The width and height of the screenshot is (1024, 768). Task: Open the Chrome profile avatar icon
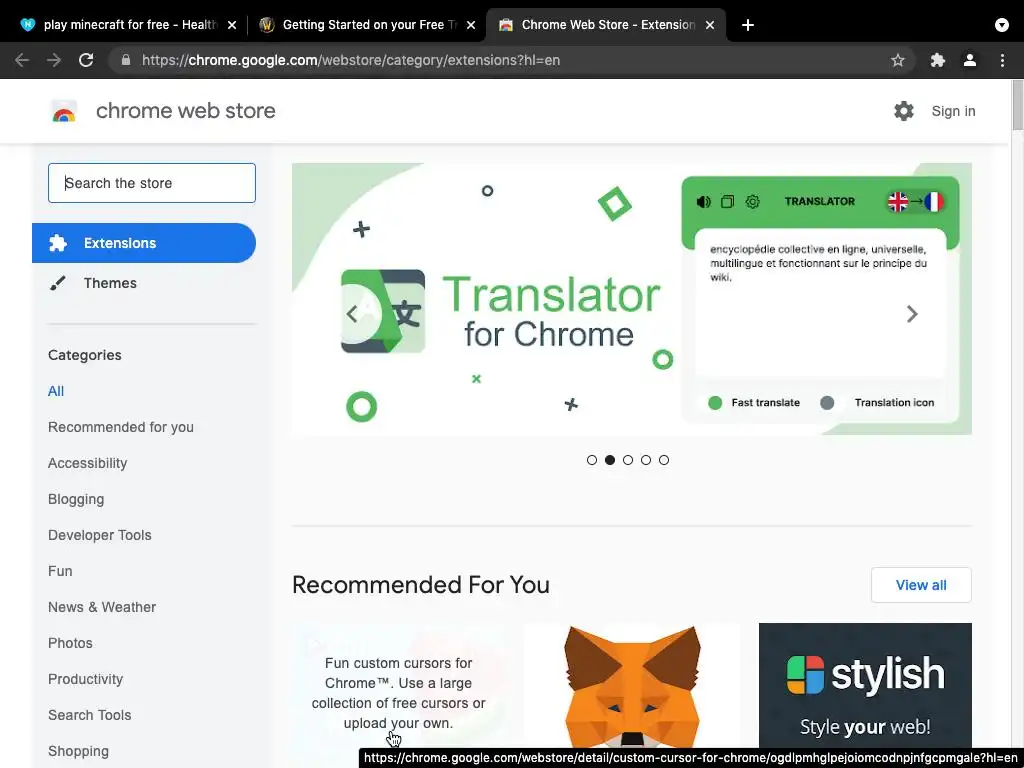970,60
